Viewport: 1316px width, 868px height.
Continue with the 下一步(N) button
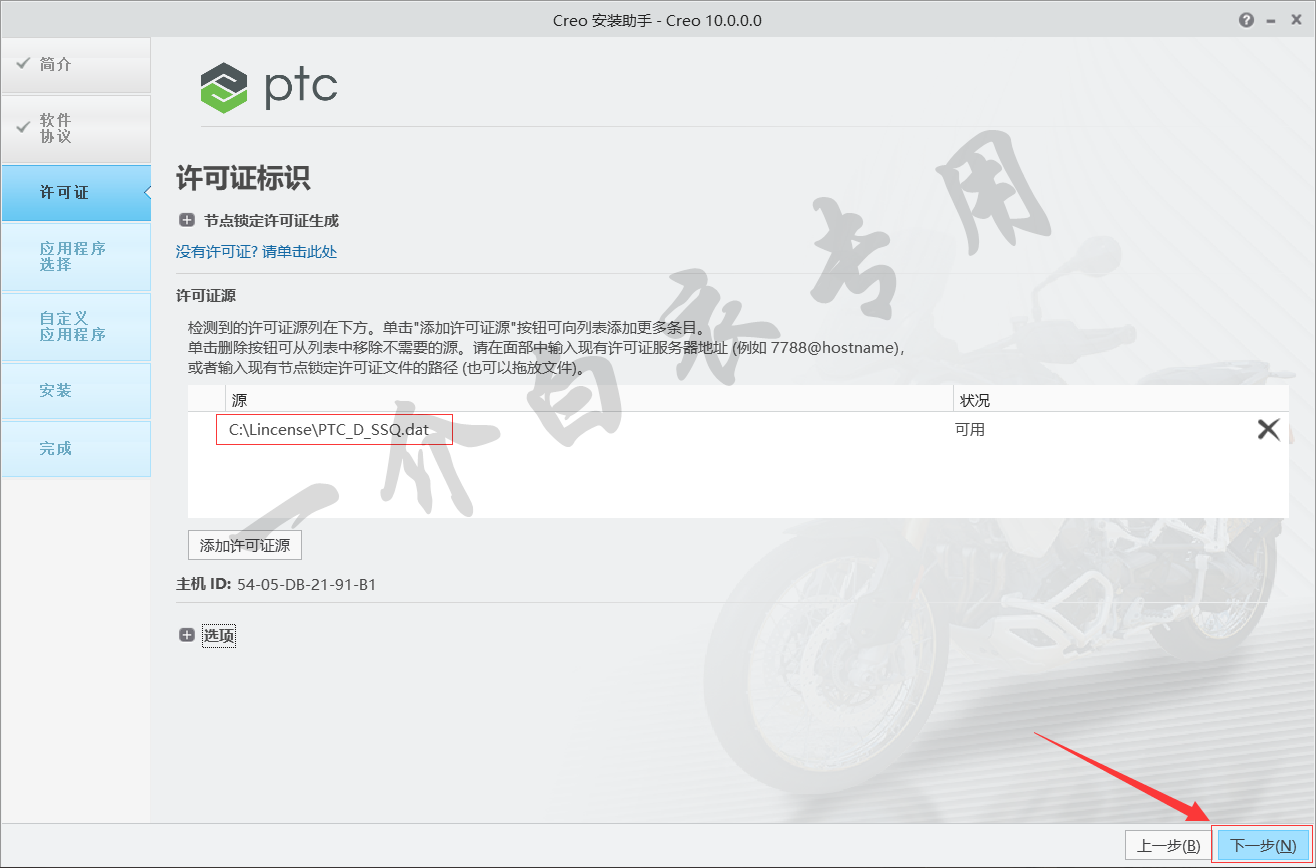pyautogui.click(x=1263, y=846)
